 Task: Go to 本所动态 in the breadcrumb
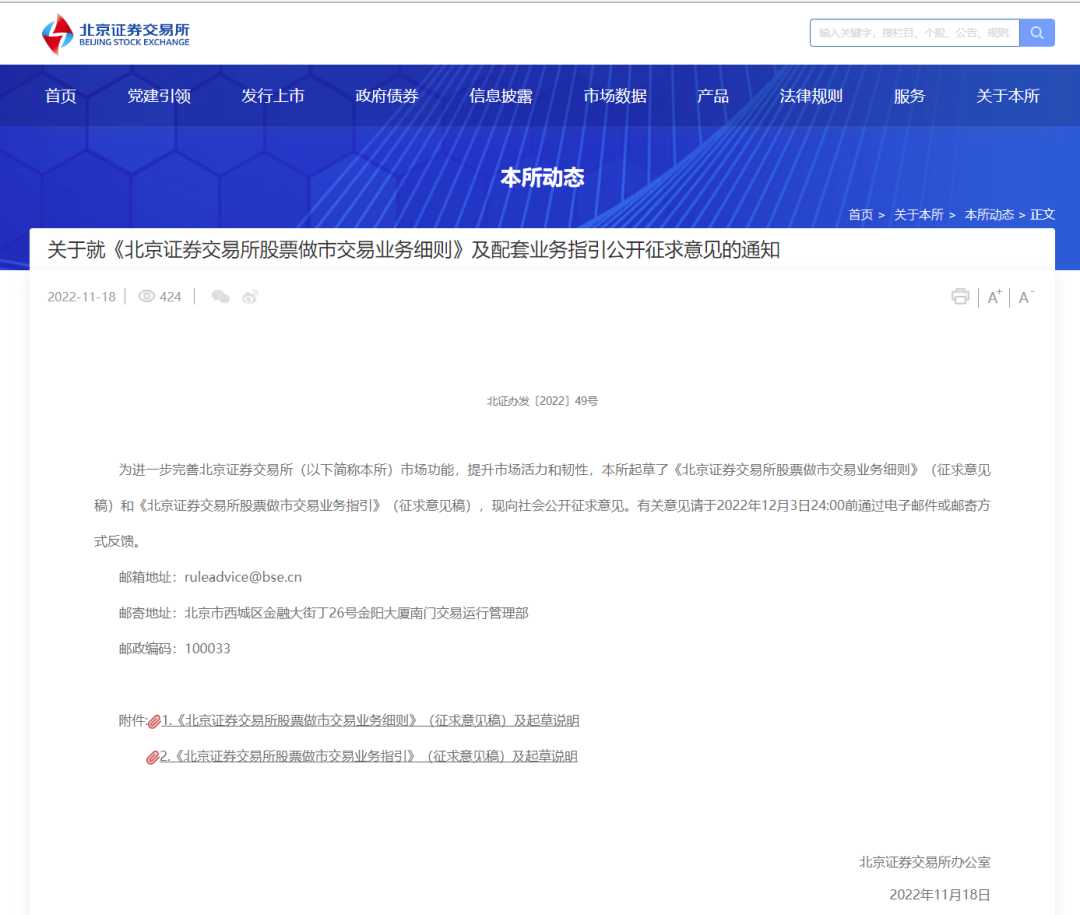coord(989,215)
